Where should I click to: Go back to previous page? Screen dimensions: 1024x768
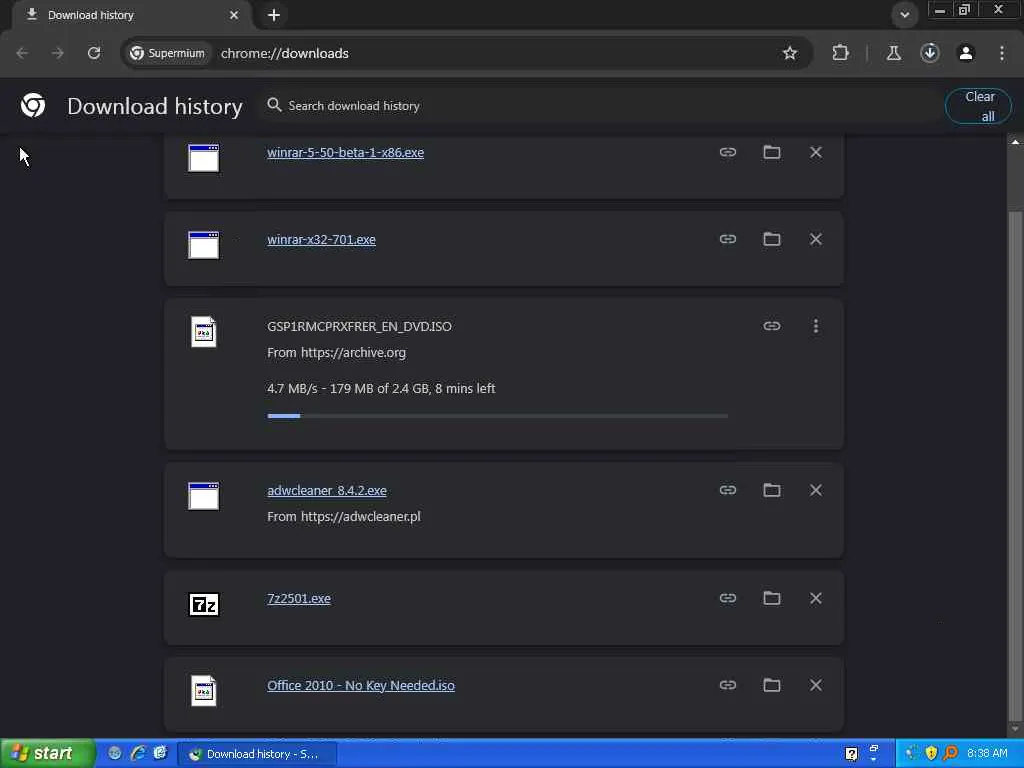[22, 53]
